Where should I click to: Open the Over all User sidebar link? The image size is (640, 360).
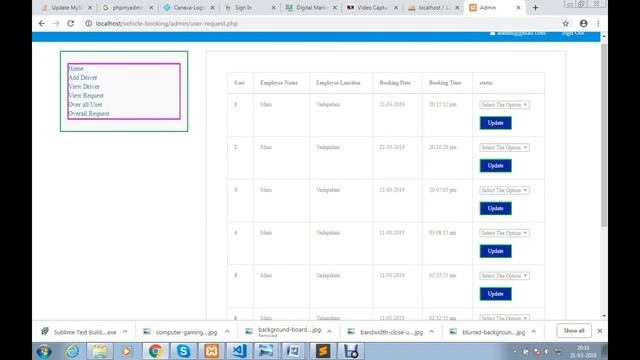[x=85, y=104]
